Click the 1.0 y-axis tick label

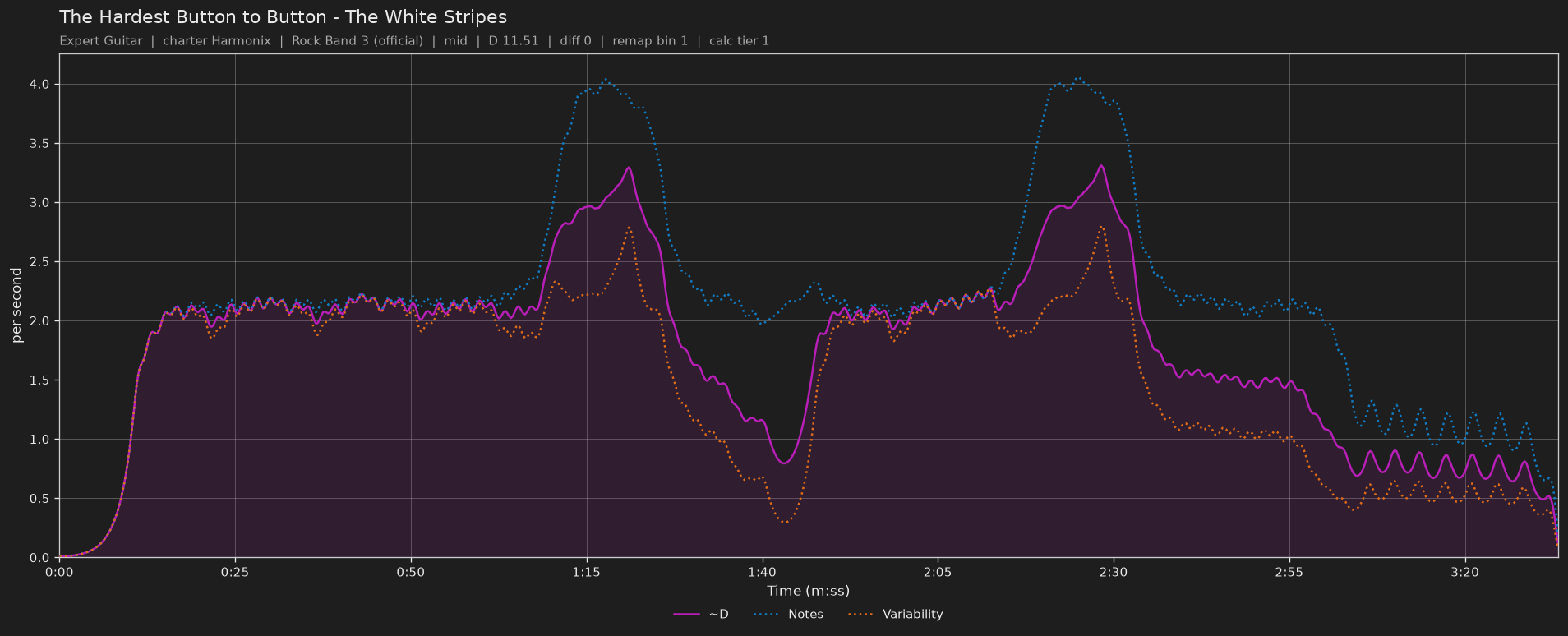click(x=40, y=440)
